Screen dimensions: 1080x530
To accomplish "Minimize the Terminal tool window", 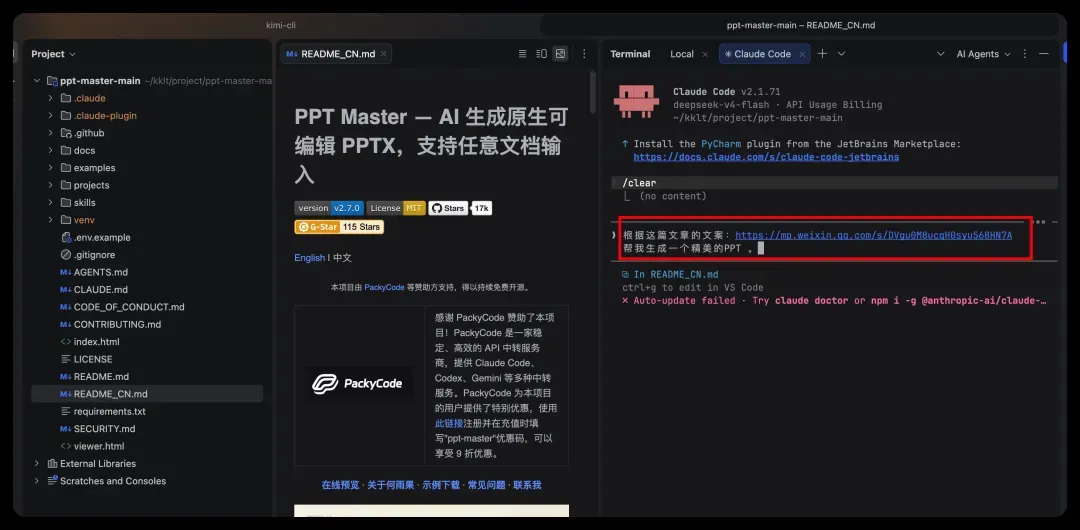I will [1043, 54].
